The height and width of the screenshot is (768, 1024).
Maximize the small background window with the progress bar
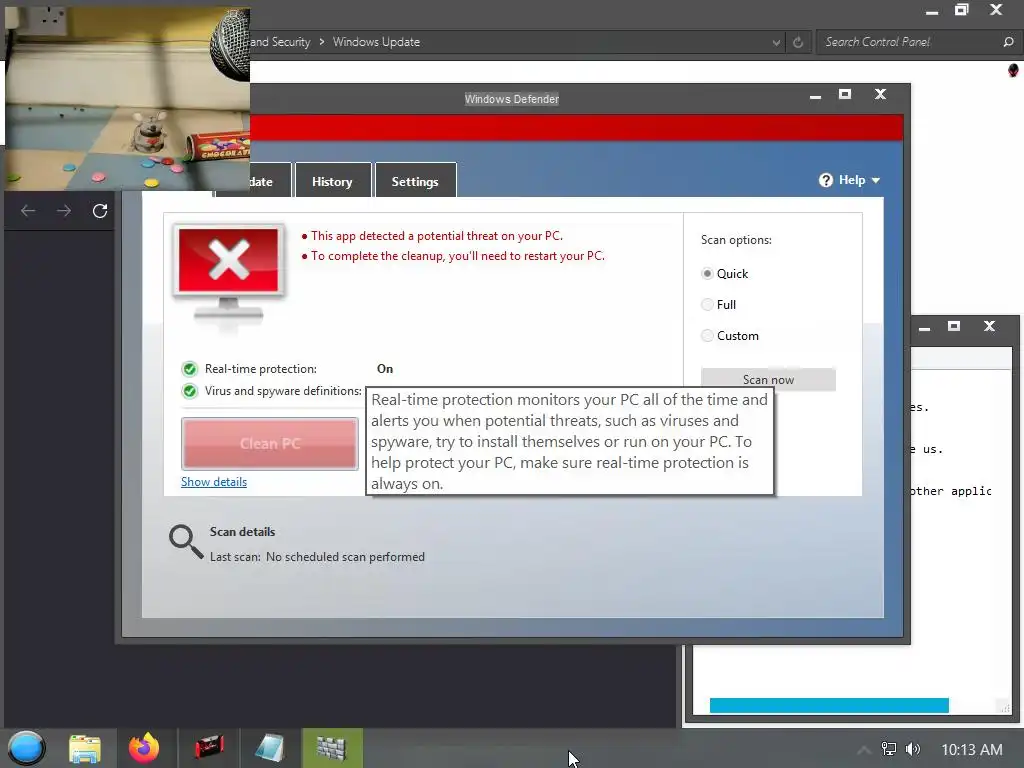953,326
